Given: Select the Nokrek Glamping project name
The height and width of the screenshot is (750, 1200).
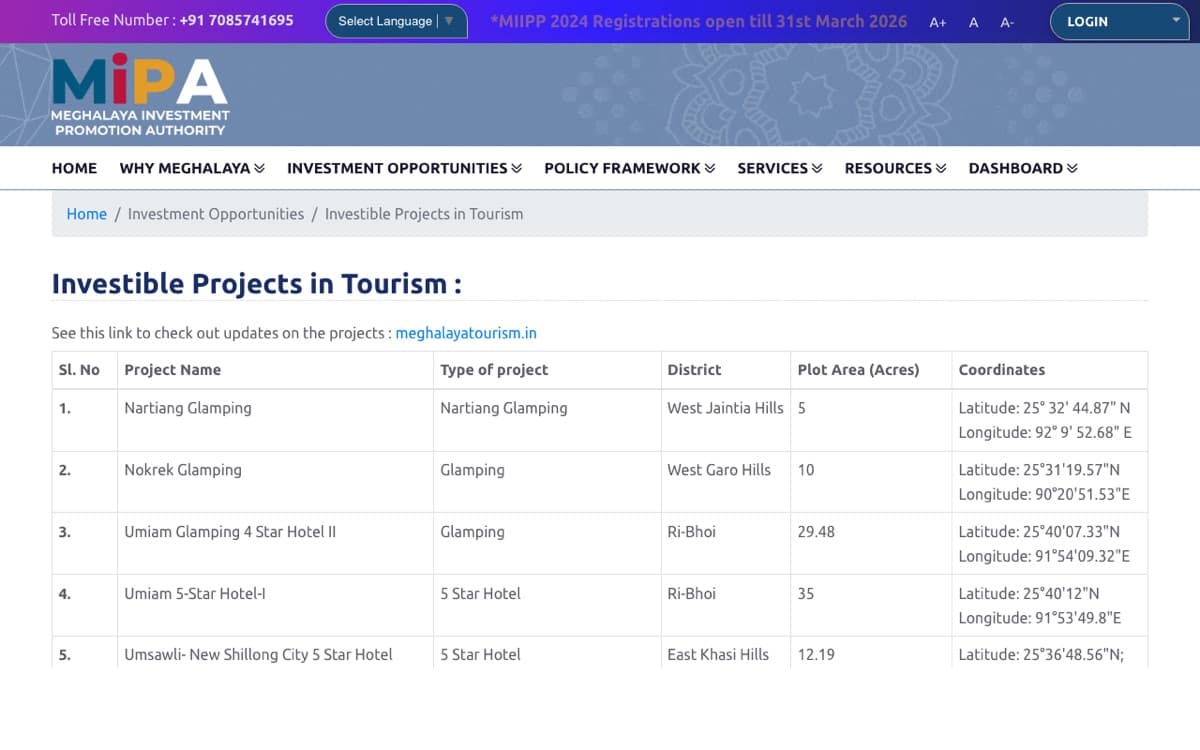Looking at the screenshot, I should coord(183,470).
